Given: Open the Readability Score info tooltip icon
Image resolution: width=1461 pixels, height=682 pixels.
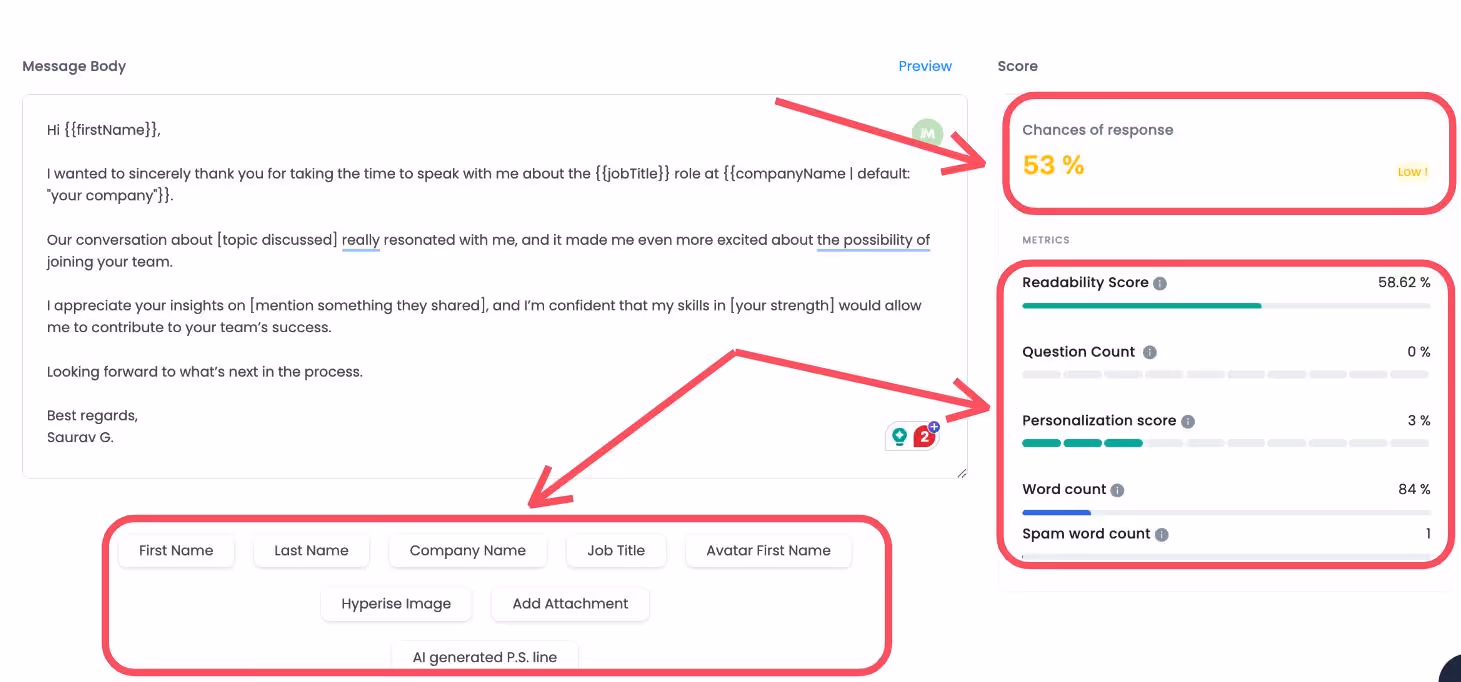Looking at the screenshot, I should coord(1159,282).
